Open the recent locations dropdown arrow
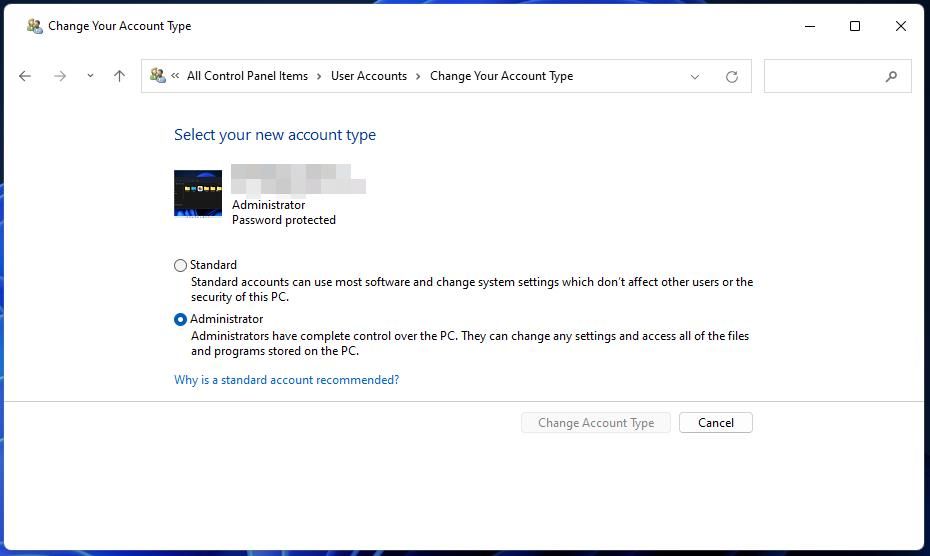Screen dimensions: 930x556 [90, 76]
